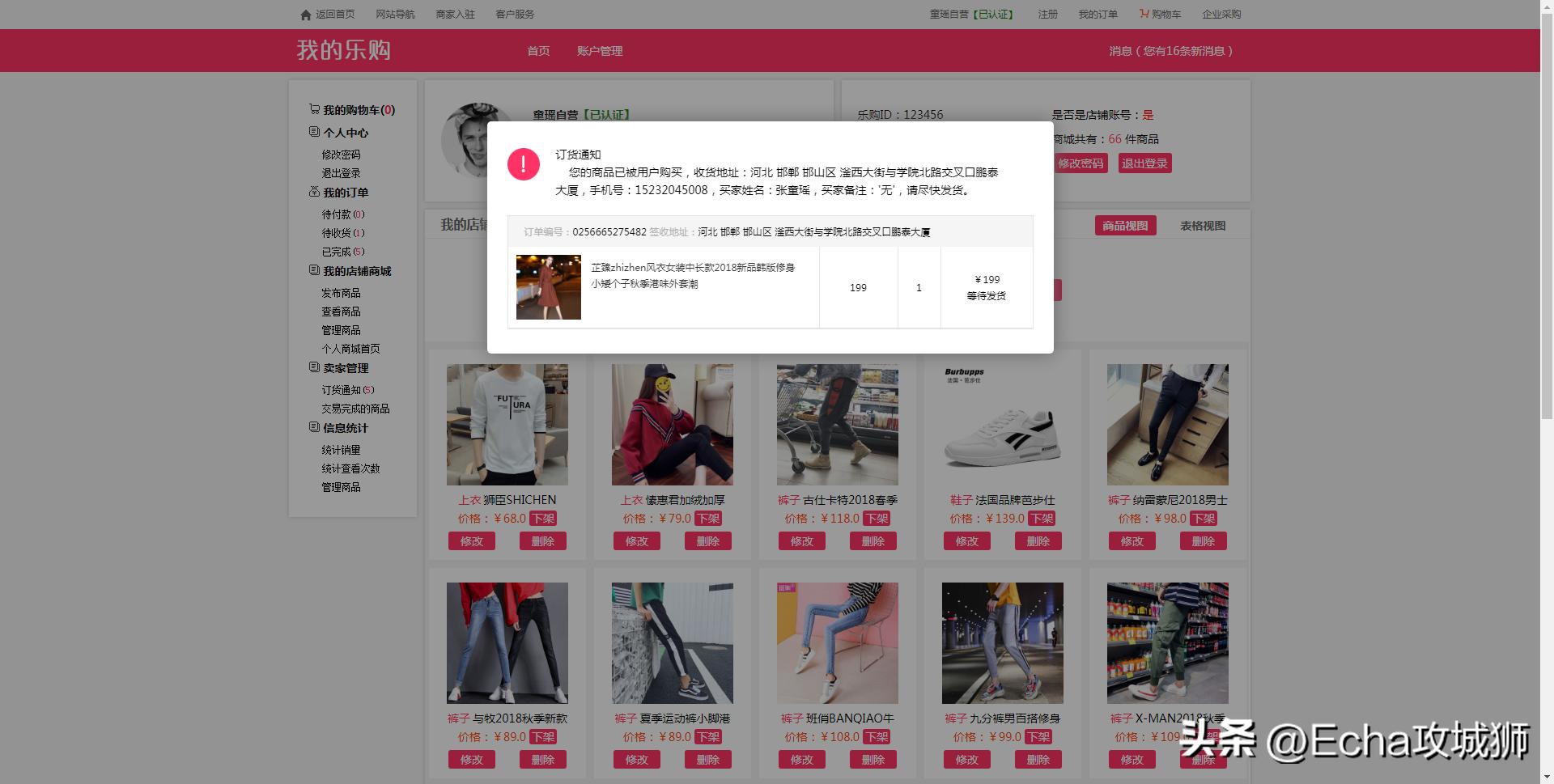Click the 个人中心 icon in the sidebar
Image resolution: width=1554 pixels, height=784 pixels.
tap(314, 131)
